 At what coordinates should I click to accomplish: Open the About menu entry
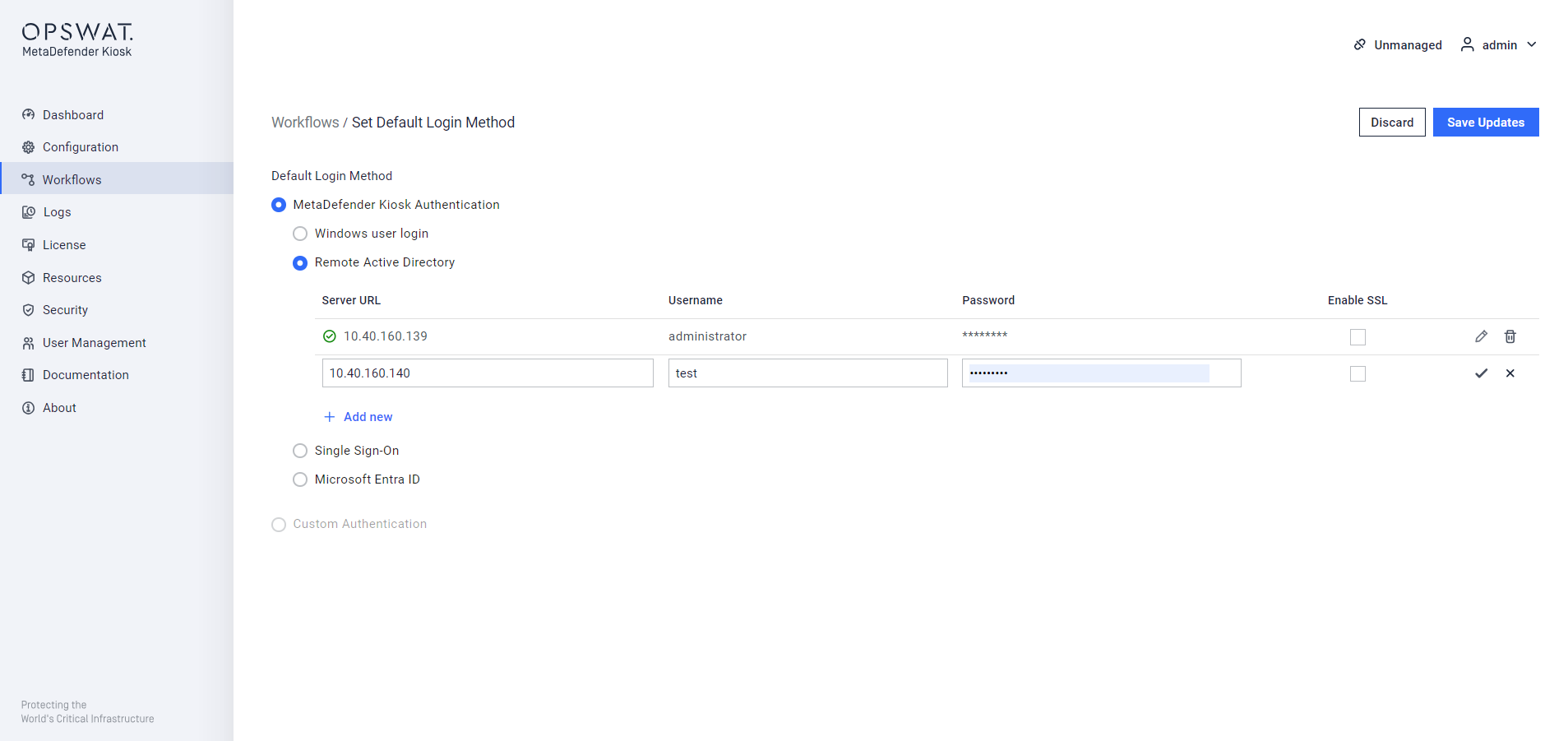click(117, 408)
